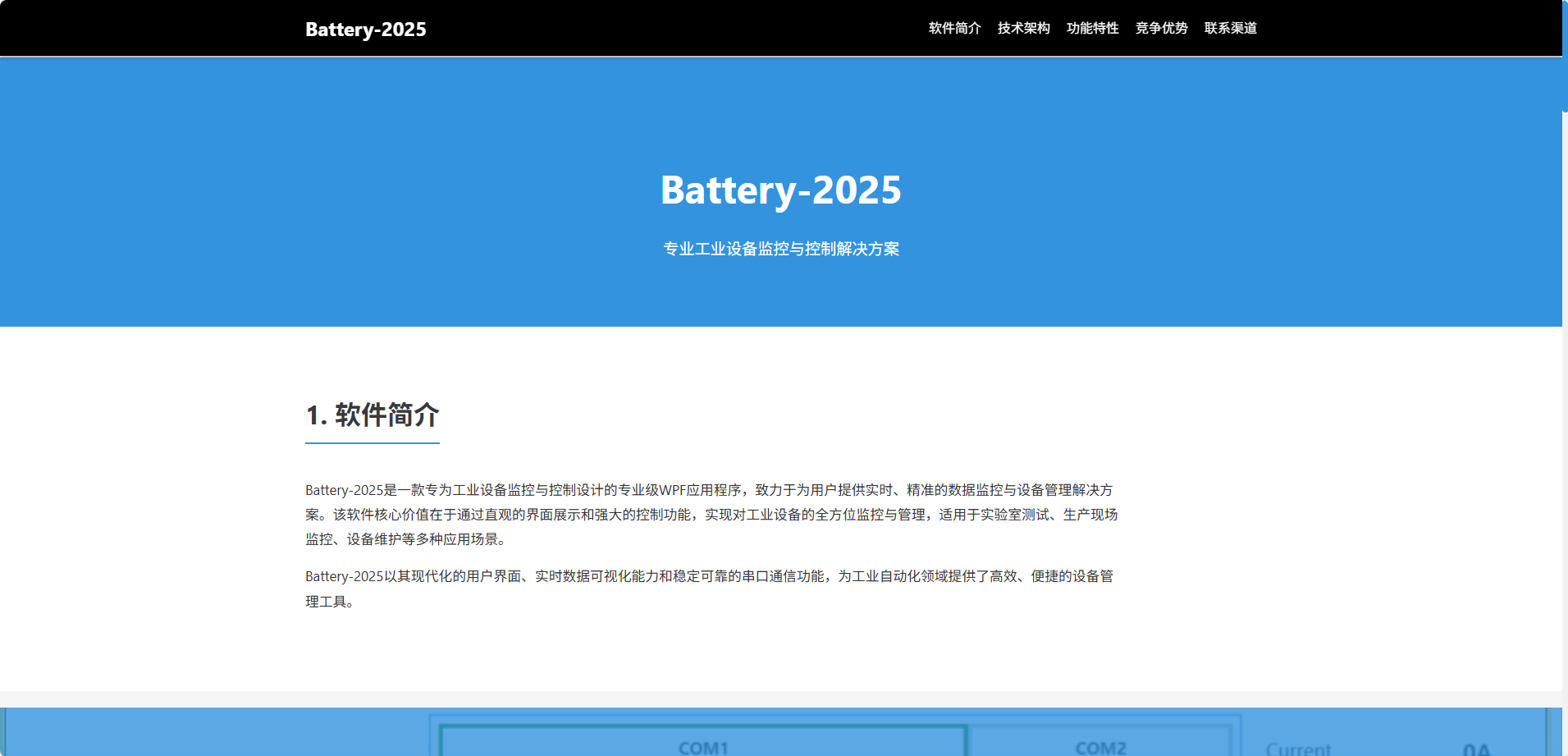
Task: Click the COM1 label in bottom image
Action: click(703, 748)
